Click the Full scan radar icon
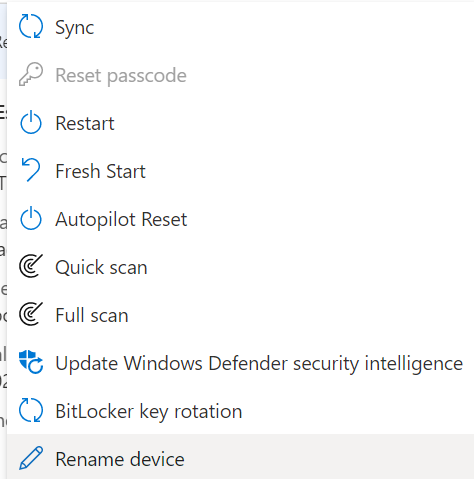 click(x=31, y=314)
